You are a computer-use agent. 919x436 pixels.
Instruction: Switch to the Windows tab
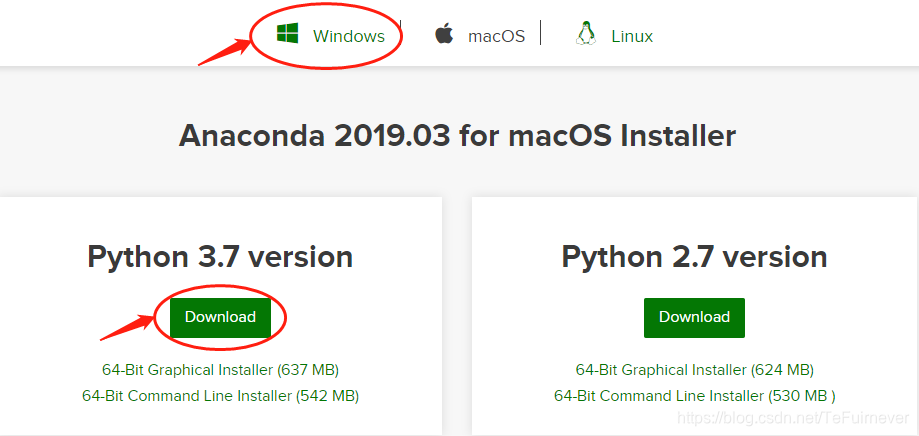pyautogui.click(x=349, y=36)
